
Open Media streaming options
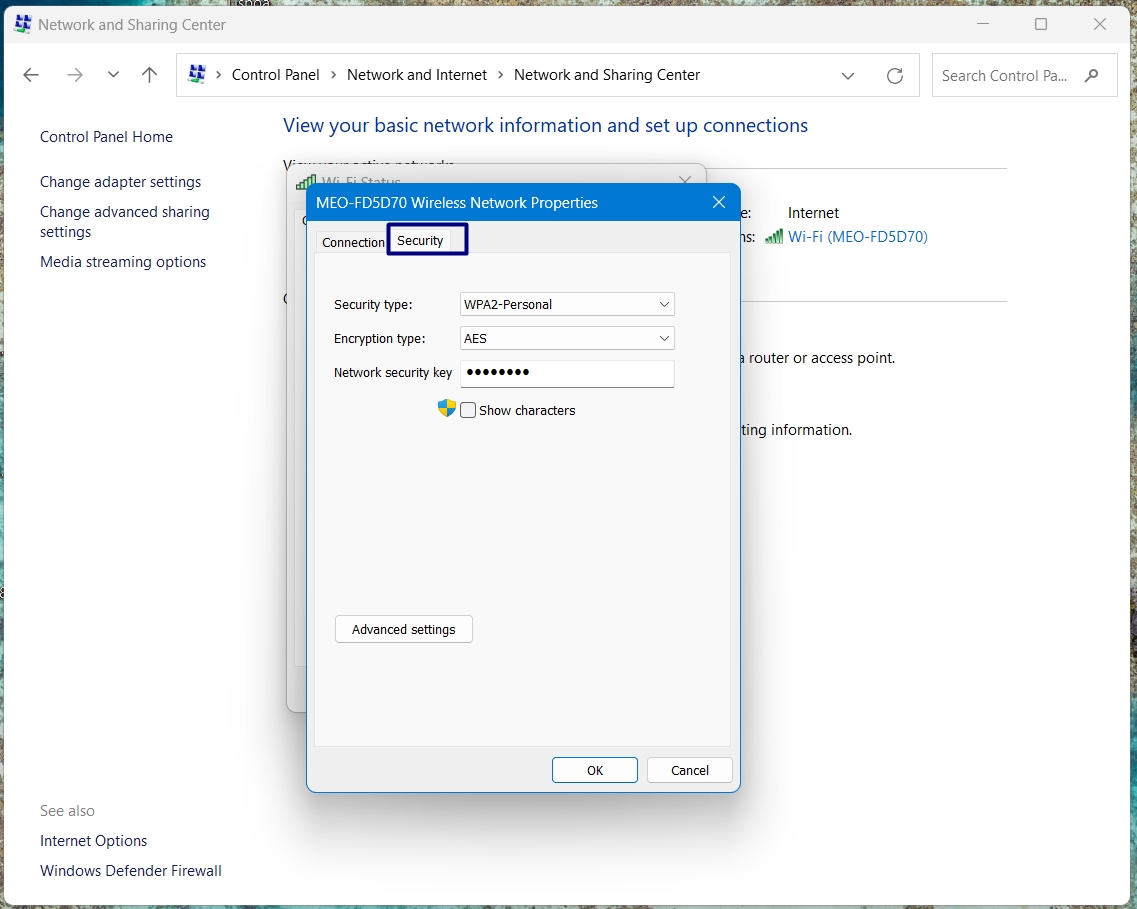pyautogui.click(x=123, y=262)
